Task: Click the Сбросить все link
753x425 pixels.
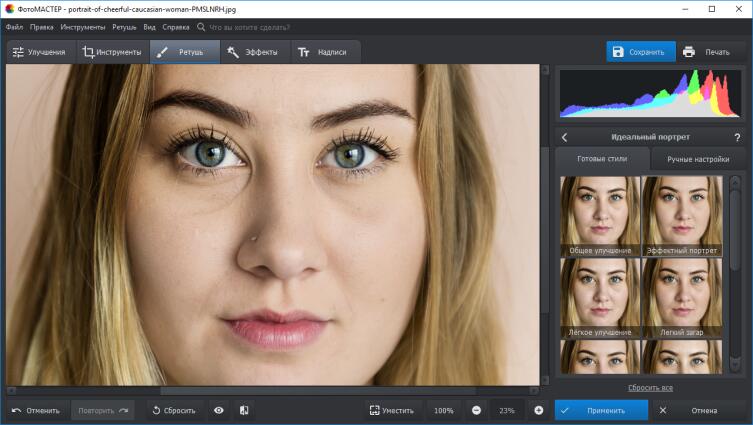Action: 649,387
